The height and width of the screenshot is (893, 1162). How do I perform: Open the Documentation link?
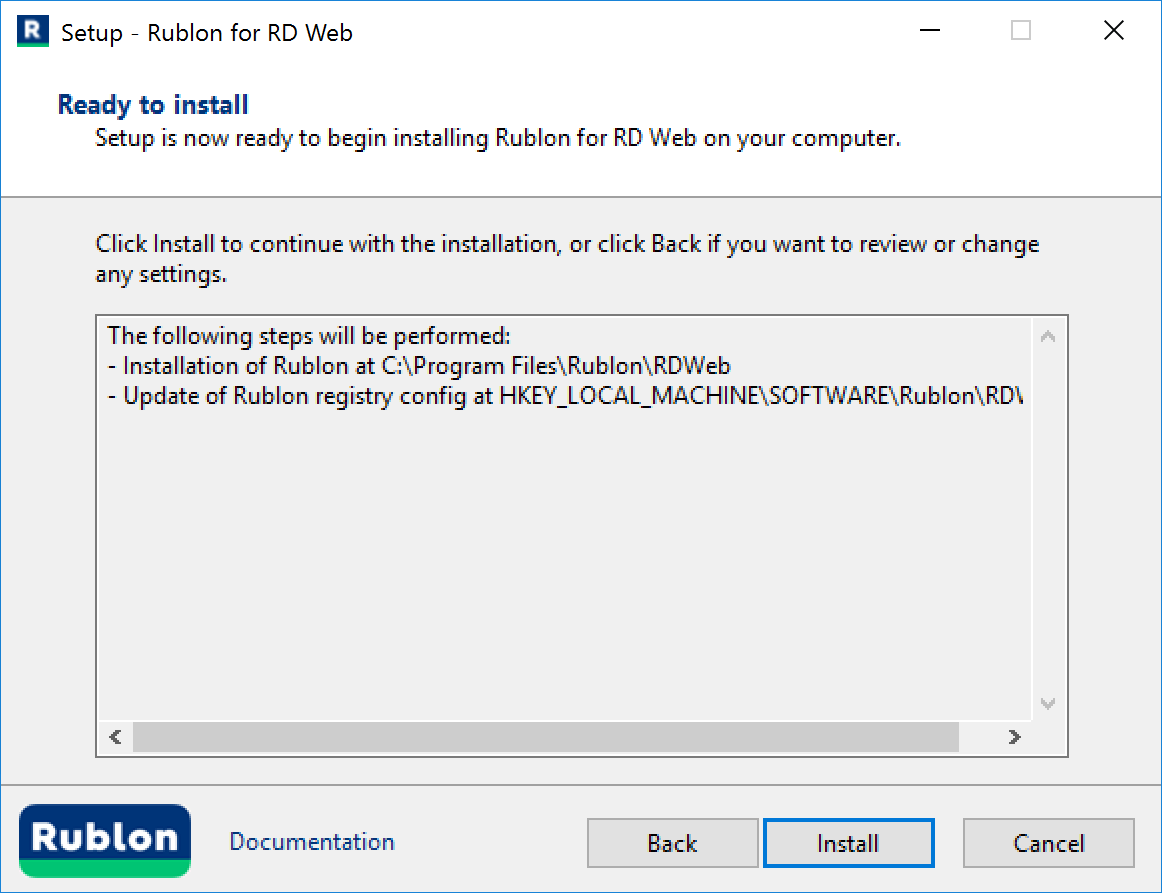312,842
